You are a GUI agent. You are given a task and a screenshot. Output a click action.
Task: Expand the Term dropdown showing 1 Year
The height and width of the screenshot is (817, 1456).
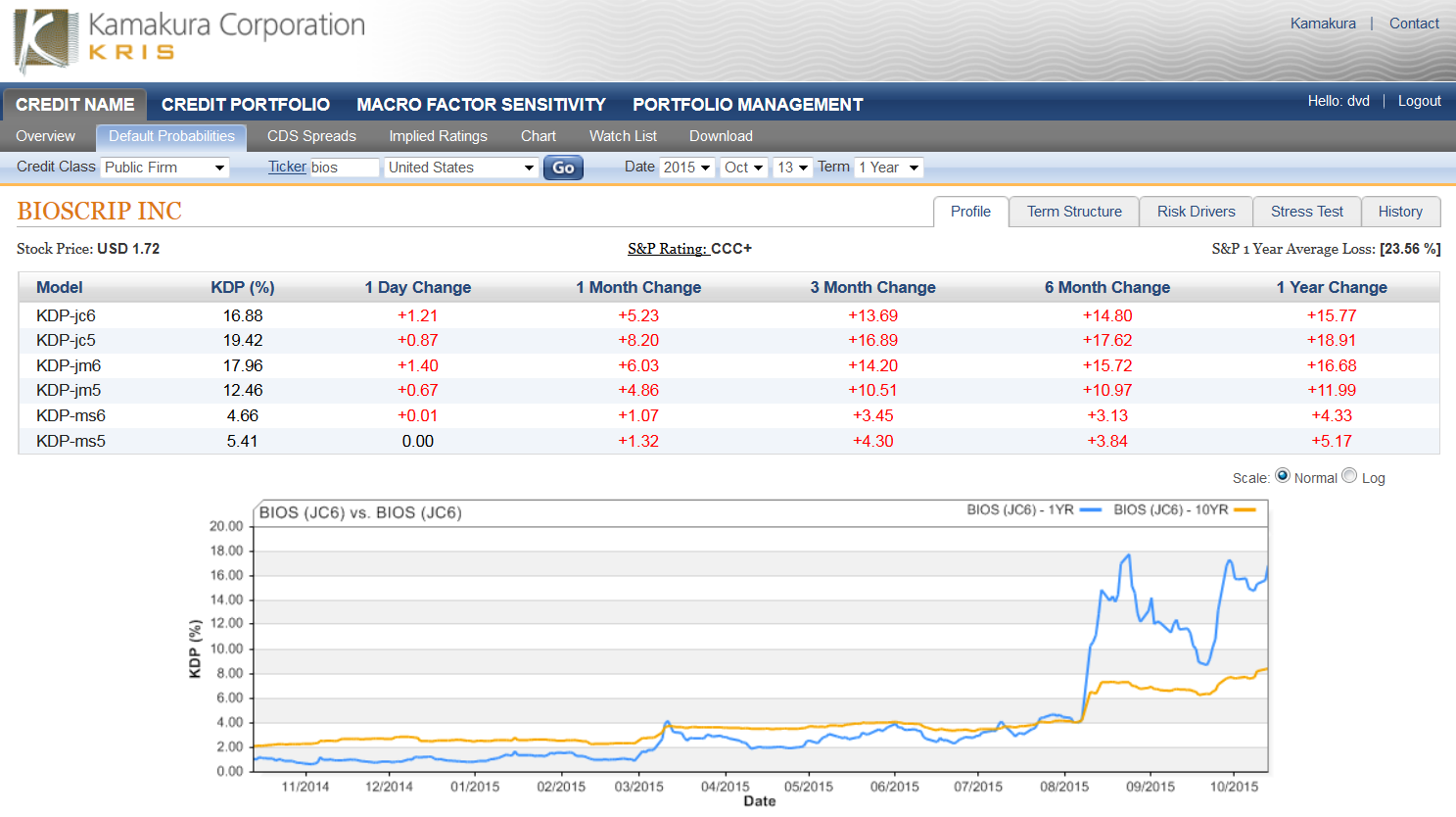pos(888,167)
